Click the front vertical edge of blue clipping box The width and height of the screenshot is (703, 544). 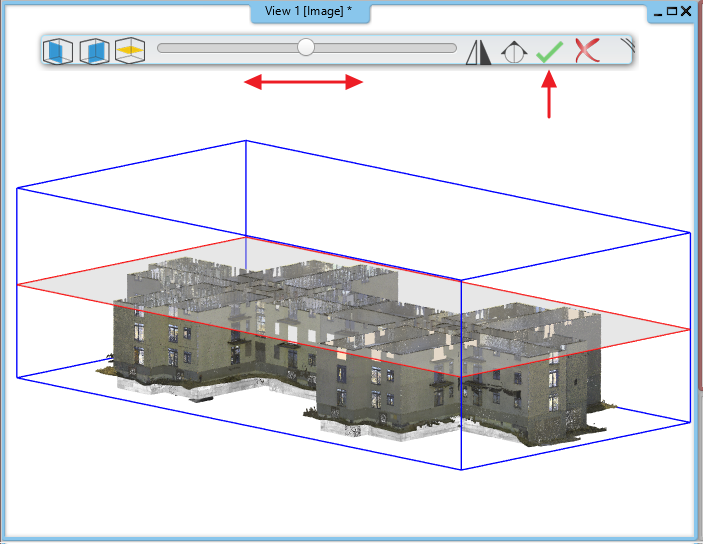click(x=461, y=375)
